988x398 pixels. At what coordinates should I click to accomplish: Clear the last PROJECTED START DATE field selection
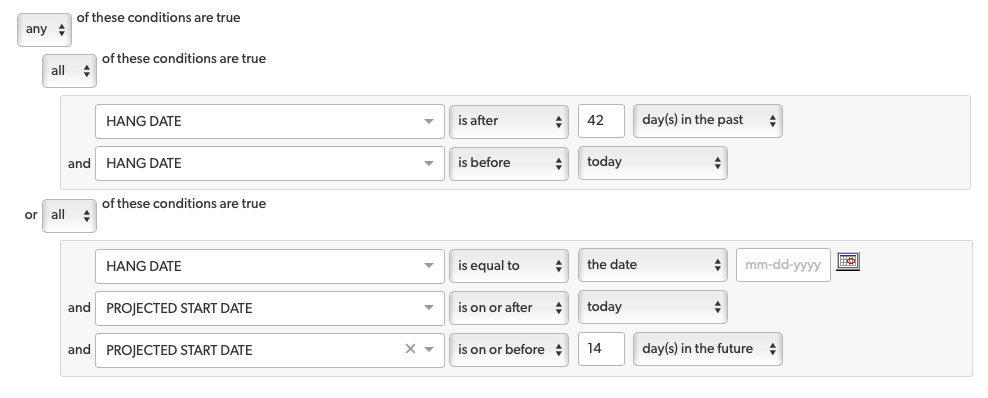click(410, 349)
